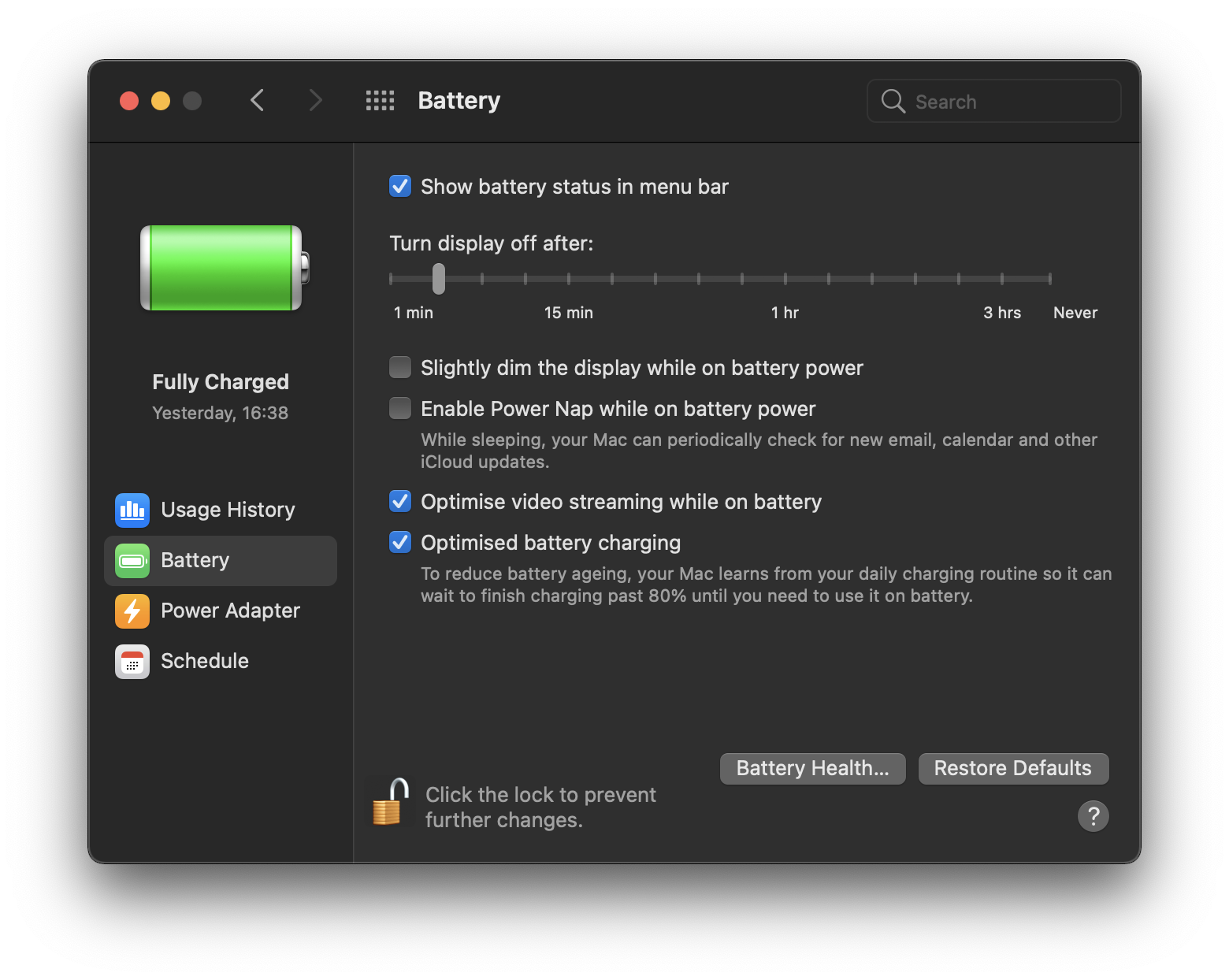This screenshot has width=1229, height=980.
Task: Show all preferences grid icon
Action: click(380, 101)
